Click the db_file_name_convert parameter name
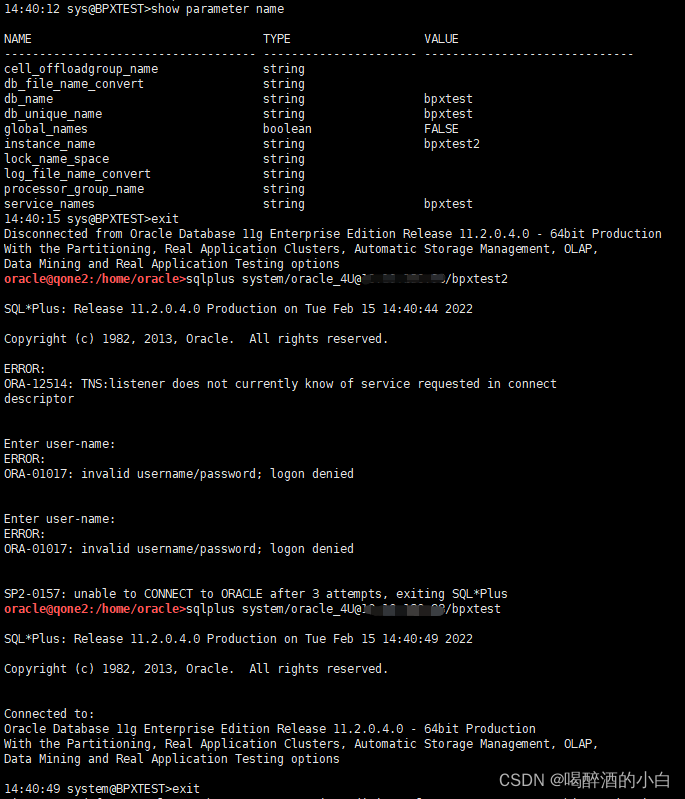The height and width of the screenshot is (799, 685). pos(74,84)
